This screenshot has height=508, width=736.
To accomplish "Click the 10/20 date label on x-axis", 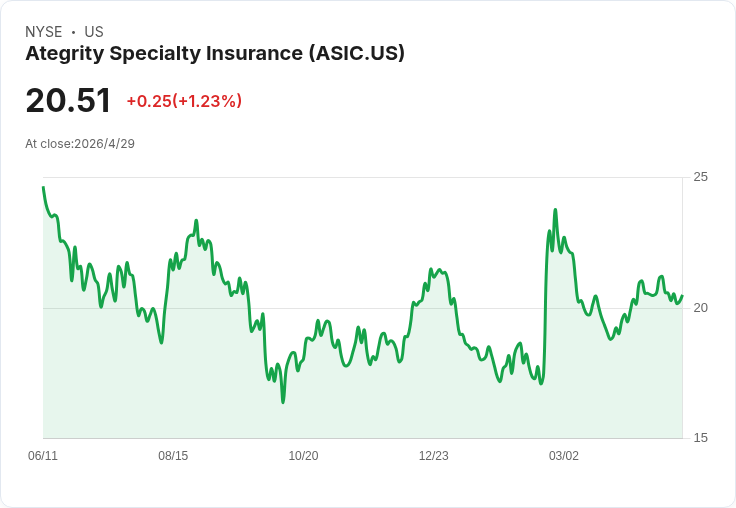I will coord(303,455).
